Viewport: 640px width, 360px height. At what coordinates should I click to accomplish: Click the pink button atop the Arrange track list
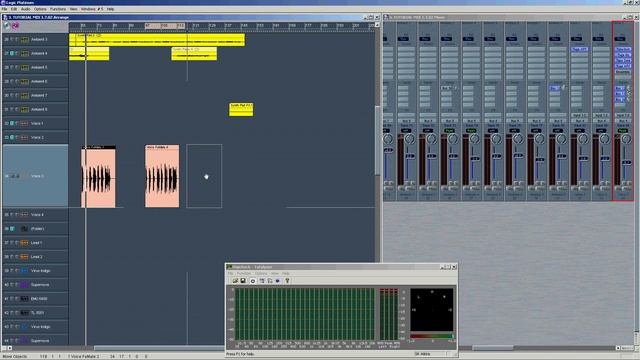(16, 26)
